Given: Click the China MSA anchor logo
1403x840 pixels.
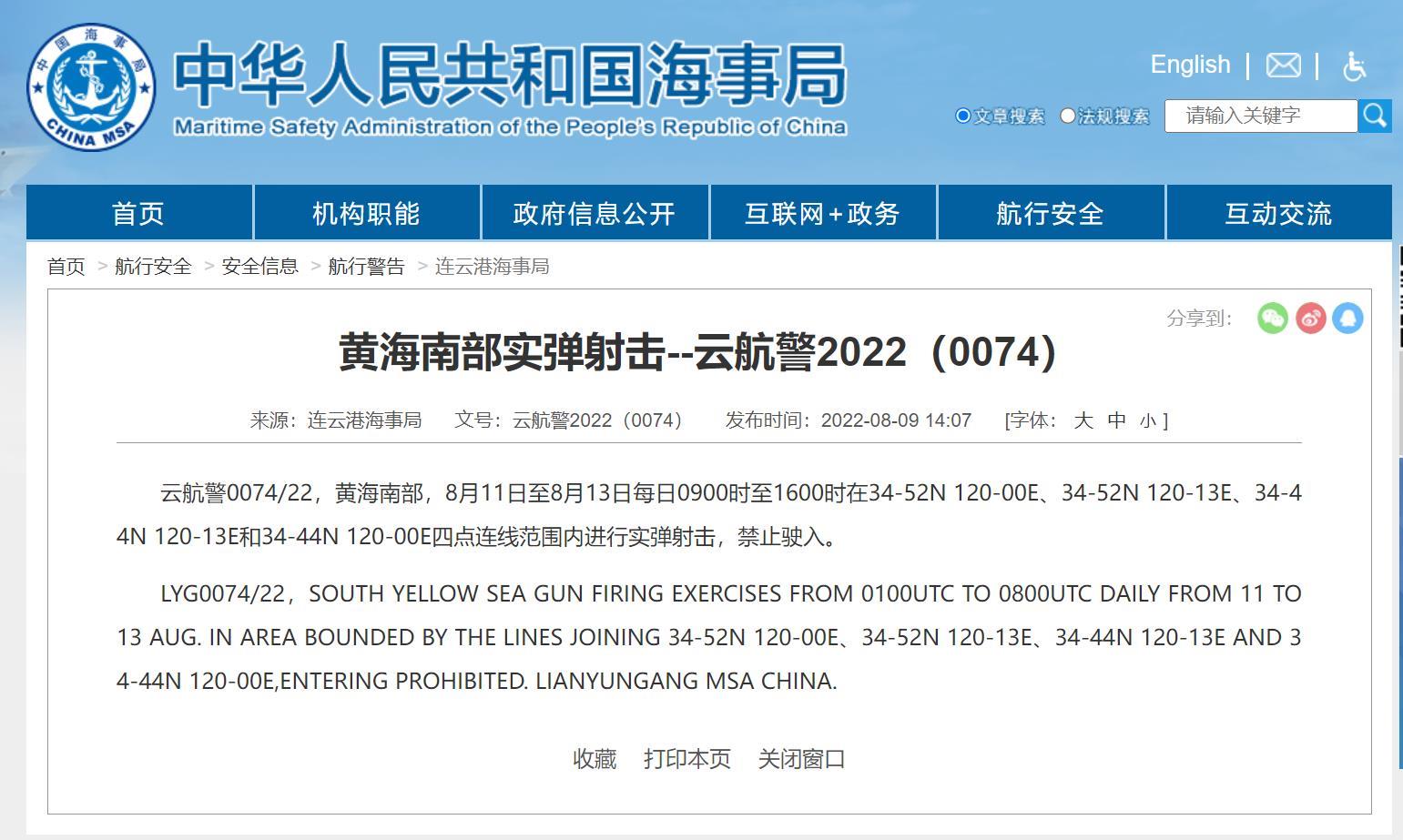Looking at the screenshot, I should coord(91,88).
